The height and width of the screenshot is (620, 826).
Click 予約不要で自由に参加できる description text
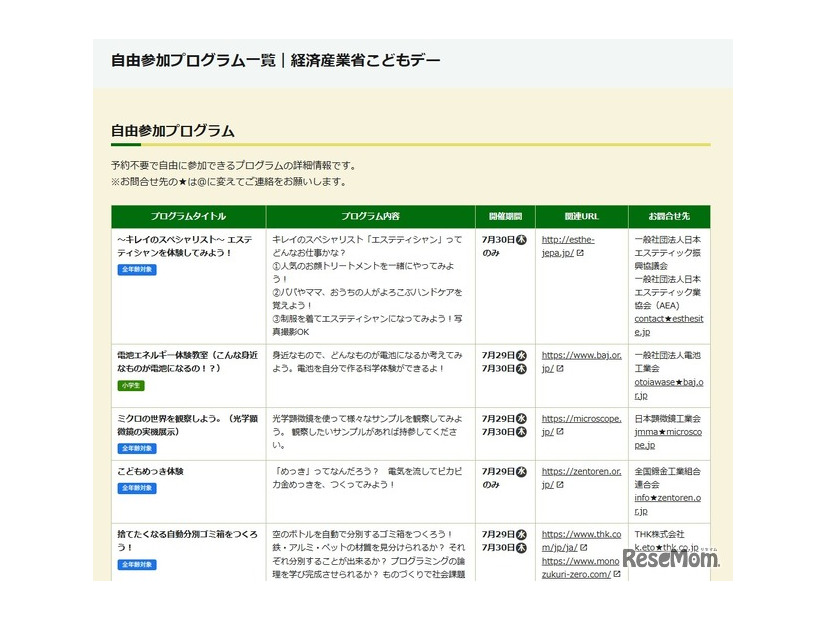coord(235,165)
